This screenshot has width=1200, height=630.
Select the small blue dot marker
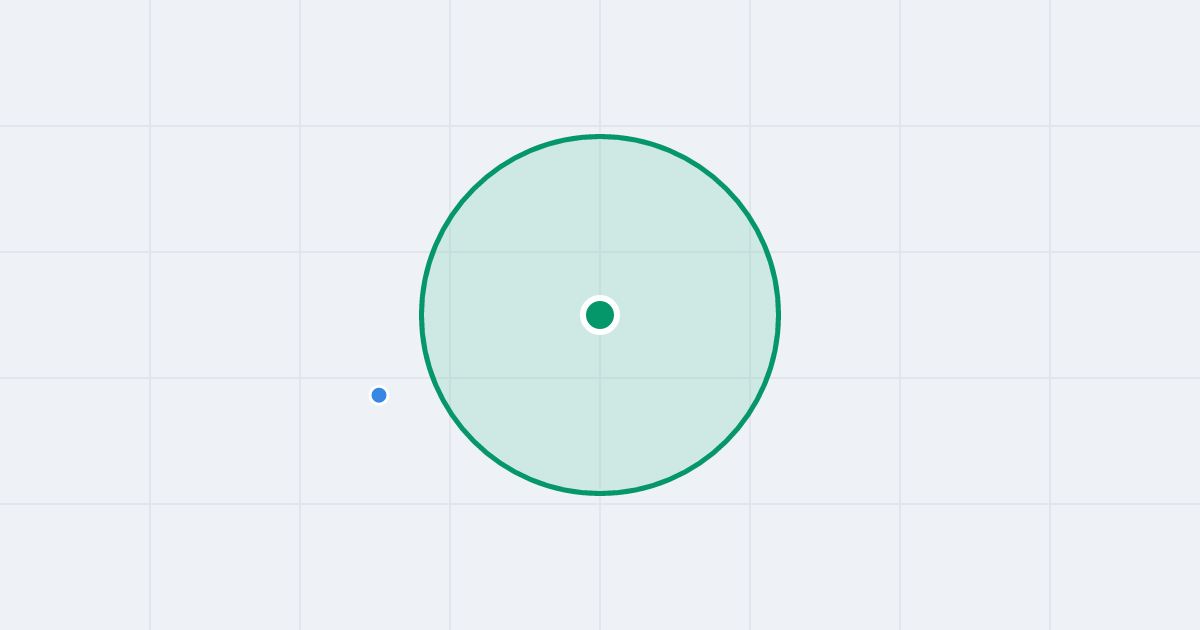point(379,395)
